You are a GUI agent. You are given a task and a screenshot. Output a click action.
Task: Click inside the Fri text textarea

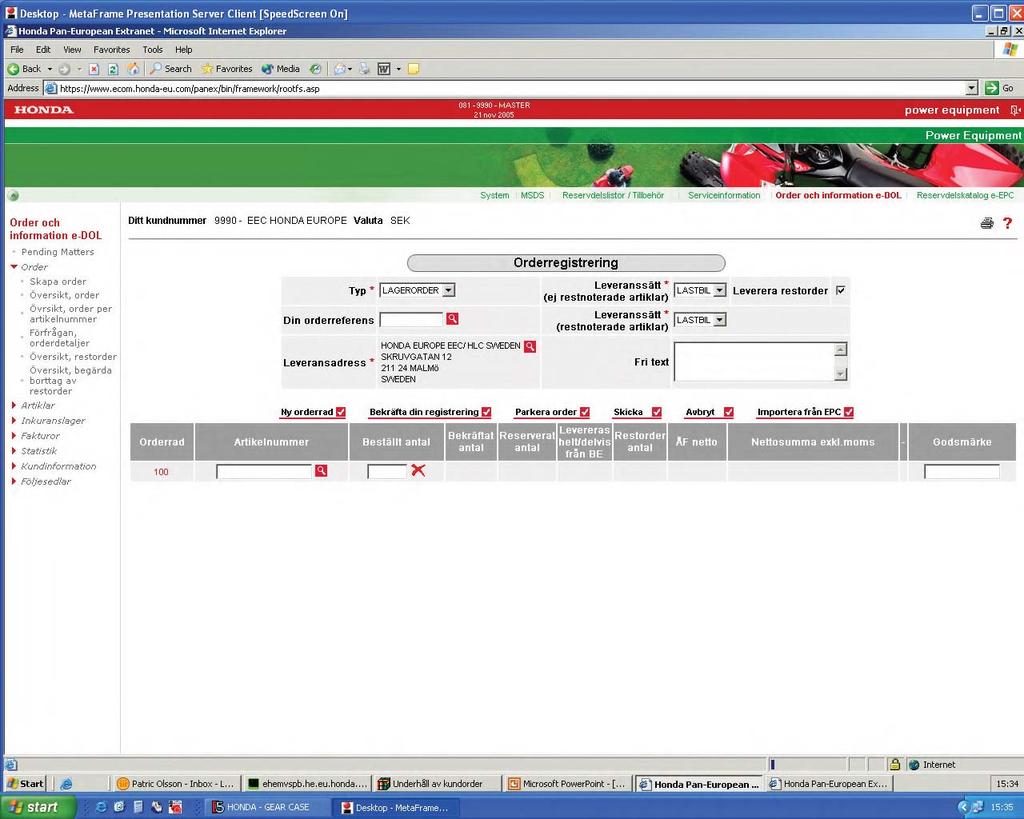754,361
